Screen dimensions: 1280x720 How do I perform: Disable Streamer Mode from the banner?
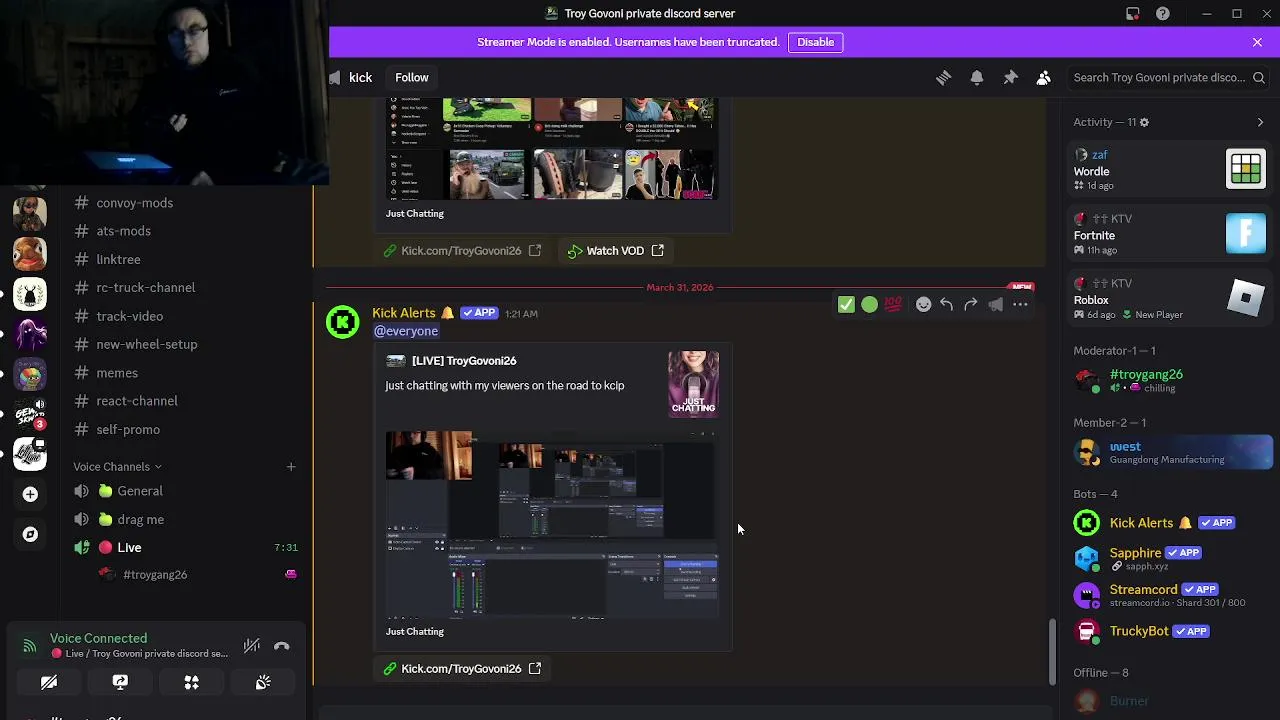coord(815,42)
